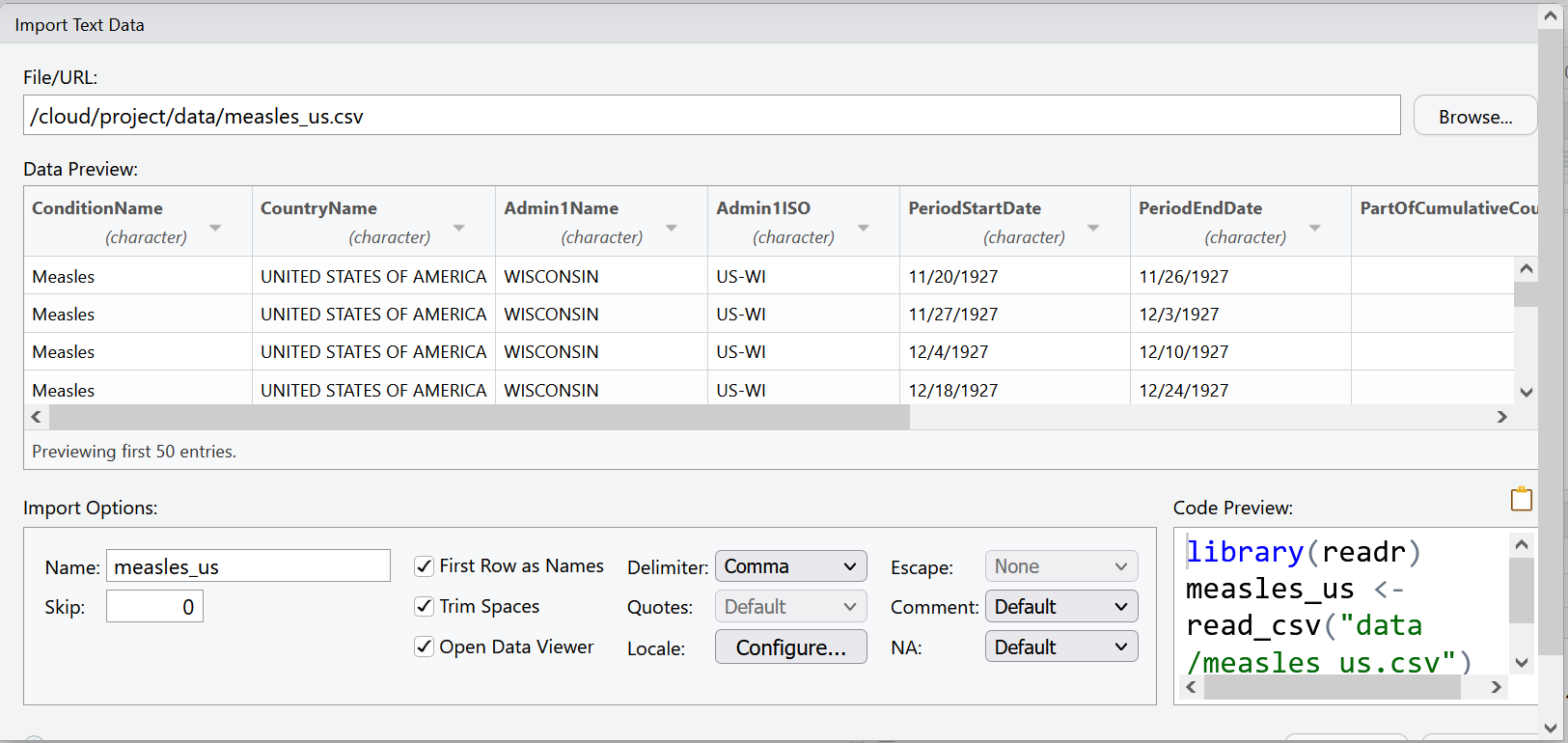Open CountryName column type dropdown arrow
This screenshot has height=743, width=1568.
459,229
